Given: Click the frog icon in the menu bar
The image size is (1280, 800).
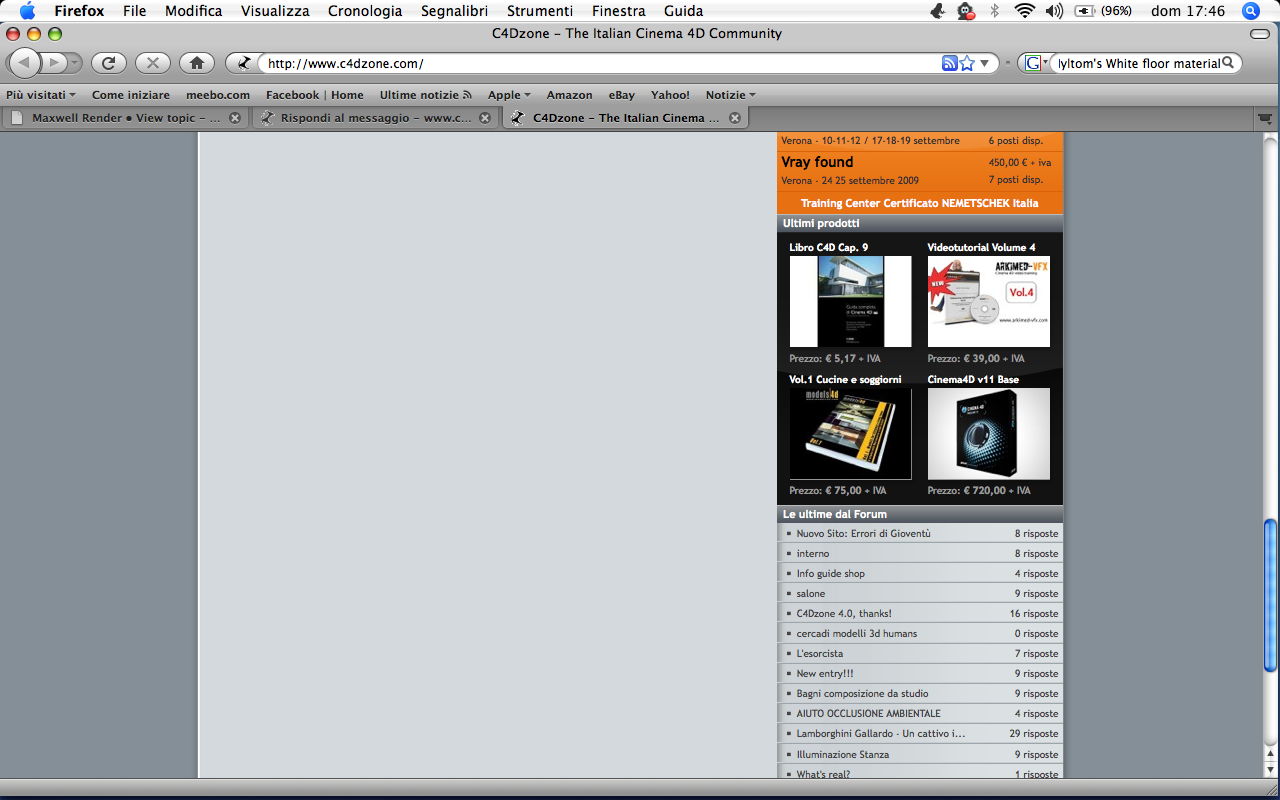Looking at the screenshot, I should point(937,11).
